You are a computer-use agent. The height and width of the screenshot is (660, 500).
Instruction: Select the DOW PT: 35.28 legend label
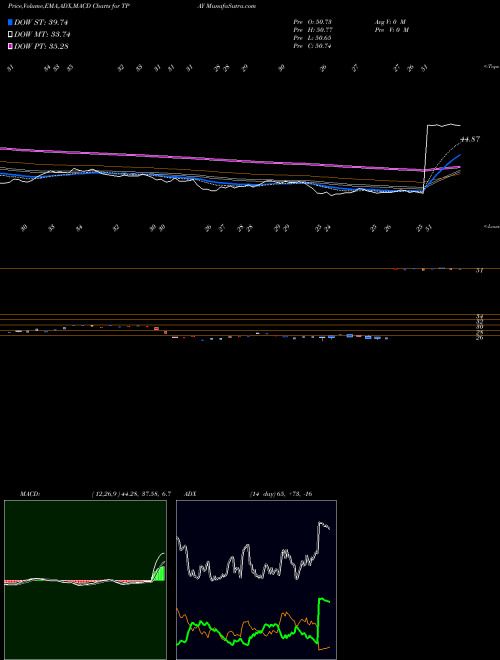click(x=41, y=46)
